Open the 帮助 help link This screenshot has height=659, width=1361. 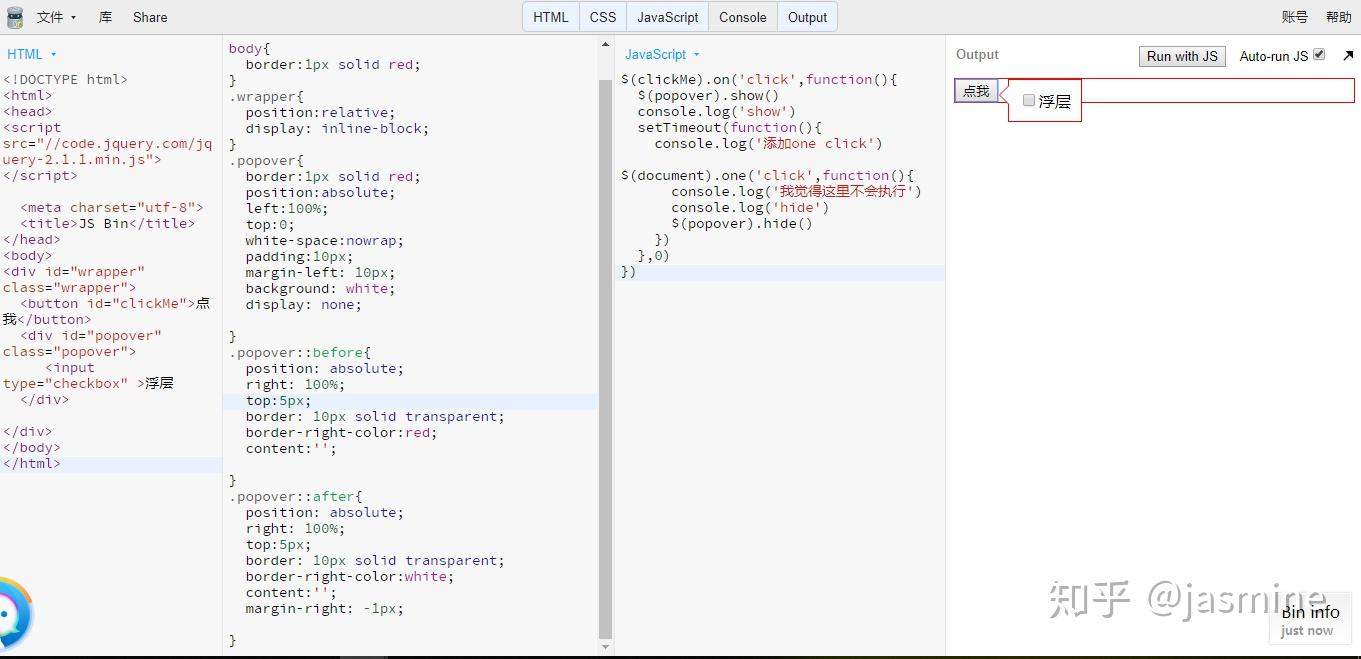pos(1339,17)
